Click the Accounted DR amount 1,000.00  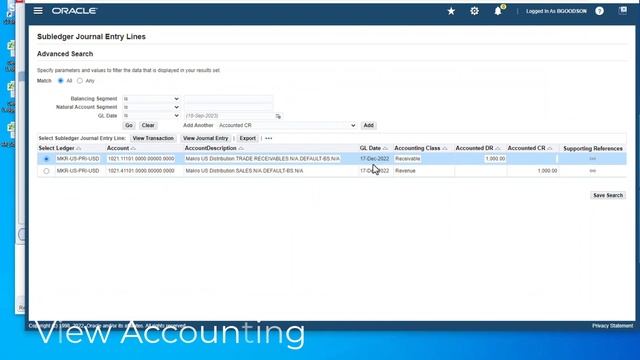click(x=495, y=159)
